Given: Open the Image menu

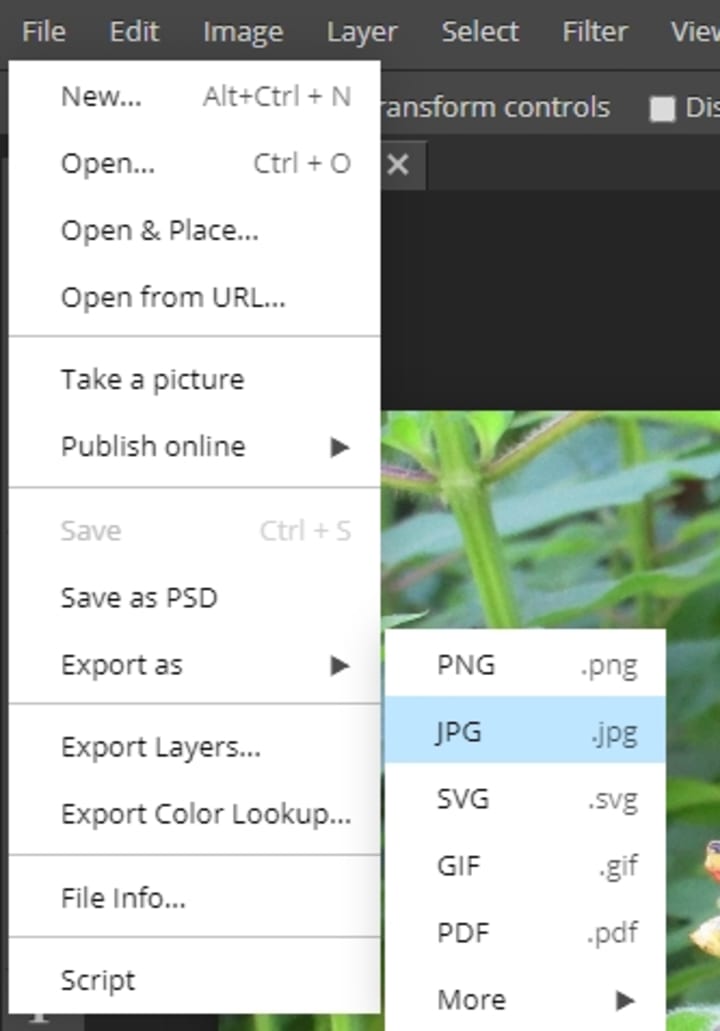Looking at the screenshot, I should click(242, 32).
